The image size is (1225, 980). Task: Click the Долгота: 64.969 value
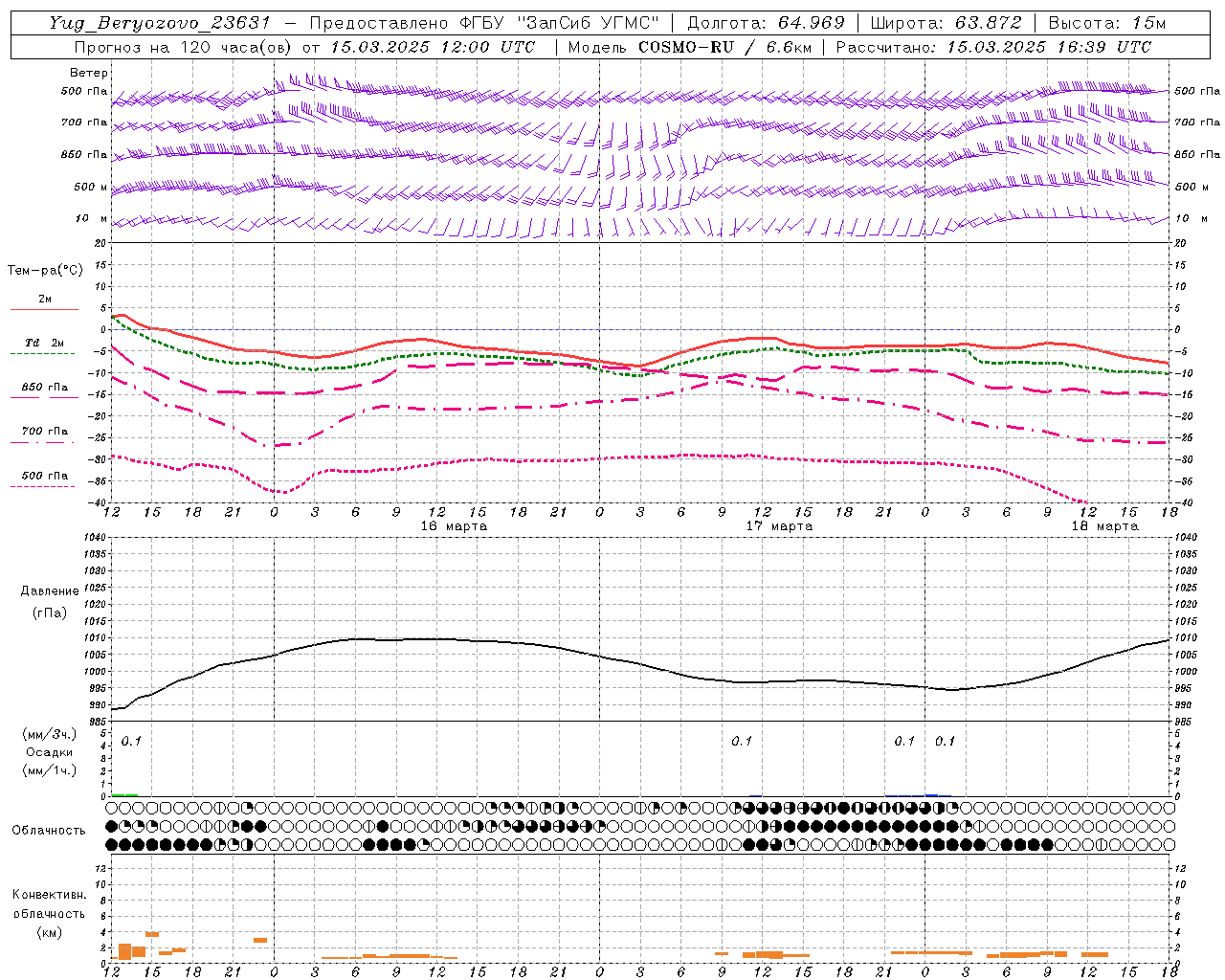(766, 23)
